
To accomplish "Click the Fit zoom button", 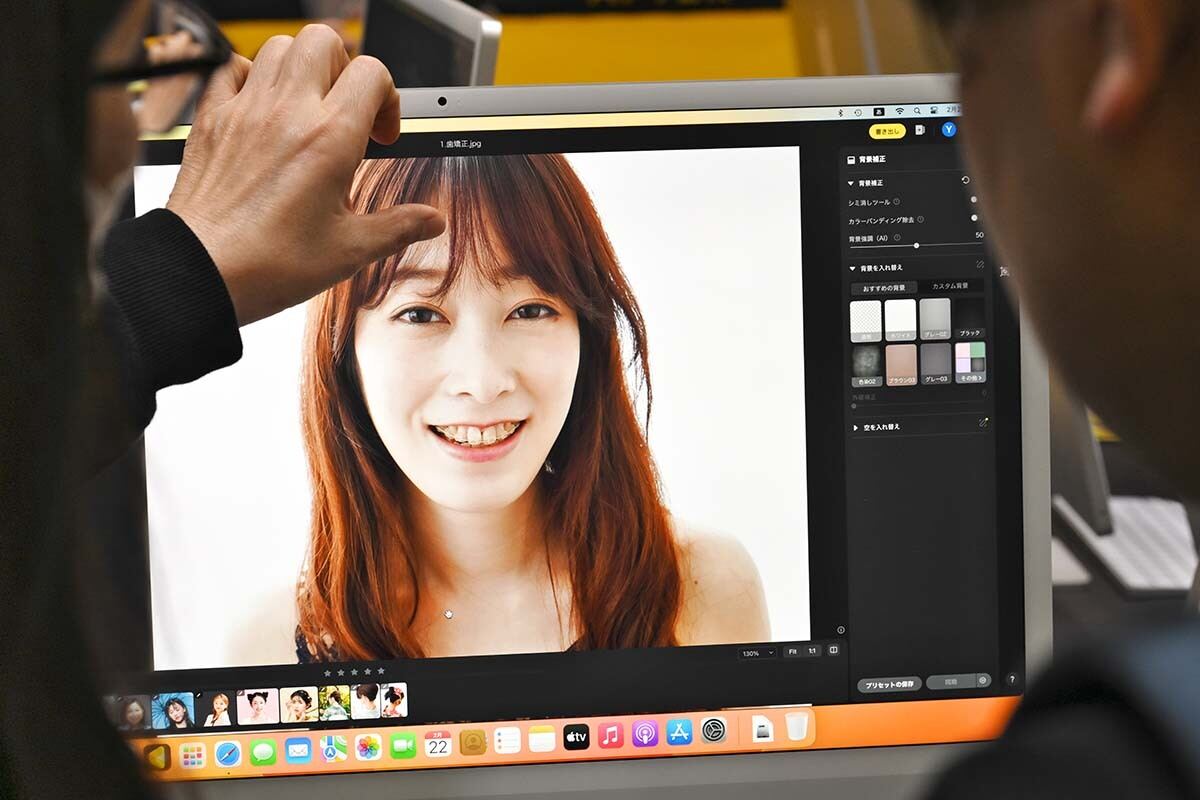I will click(792, 651).
